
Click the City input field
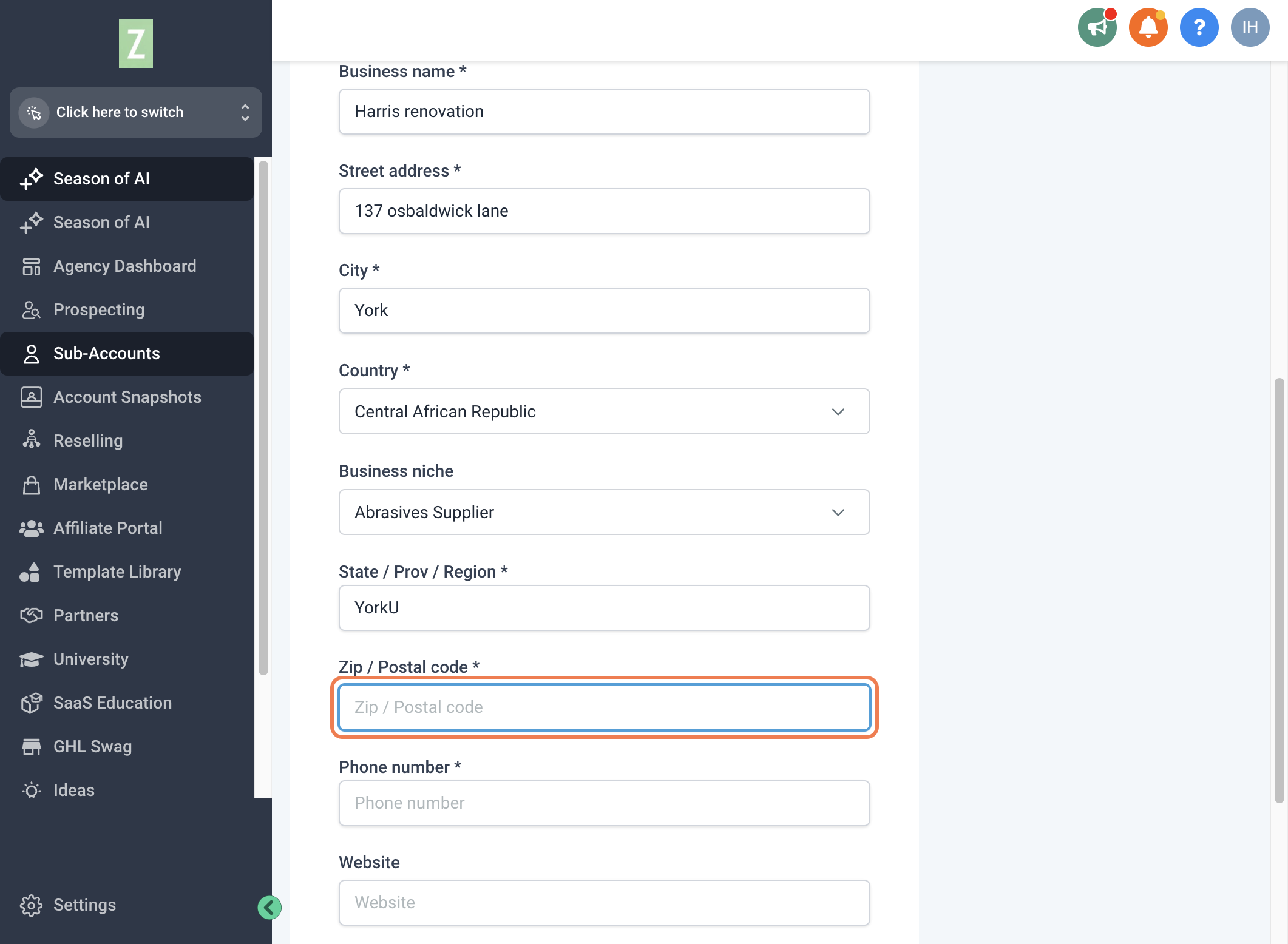click(604, 311)
